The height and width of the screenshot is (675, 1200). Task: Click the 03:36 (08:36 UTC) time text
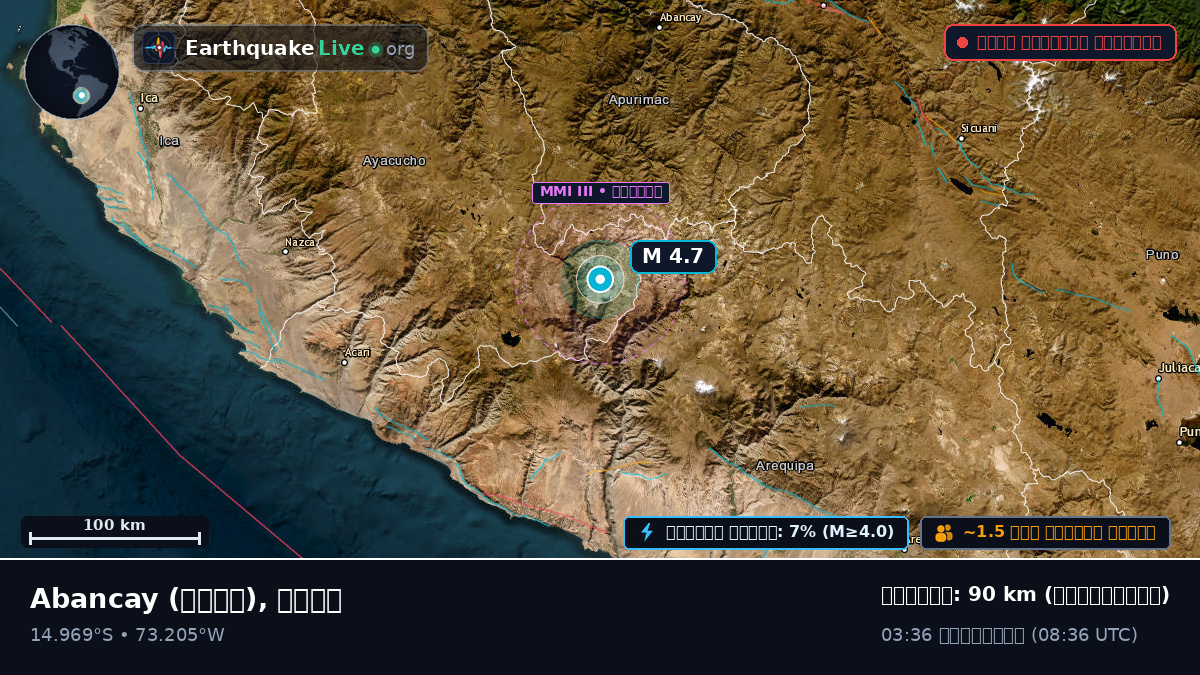(1009, 635)
